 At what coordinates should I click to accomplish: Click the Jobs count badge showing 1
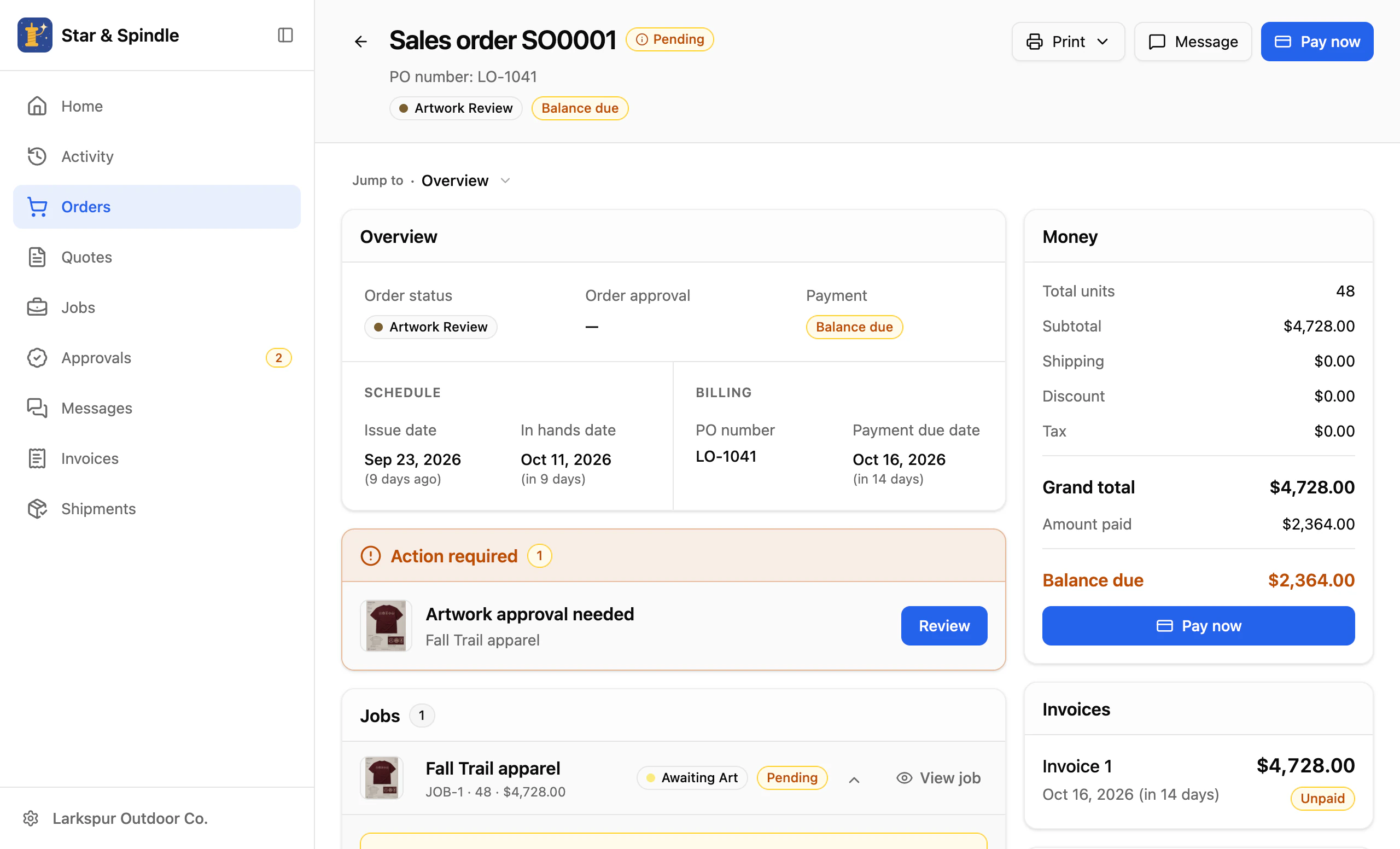[422, 716]
